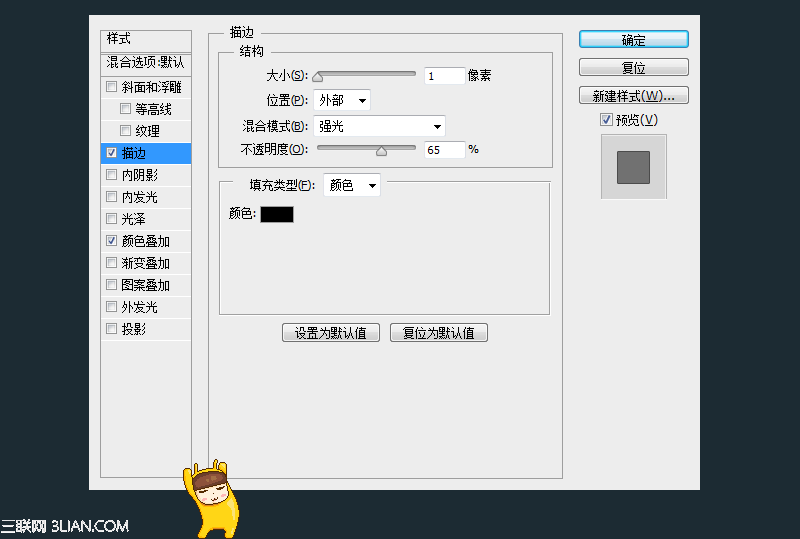Viewport: 800px width, 539px height.
Task: Enable the 投影 checkbox
Action: click(111, 328)
